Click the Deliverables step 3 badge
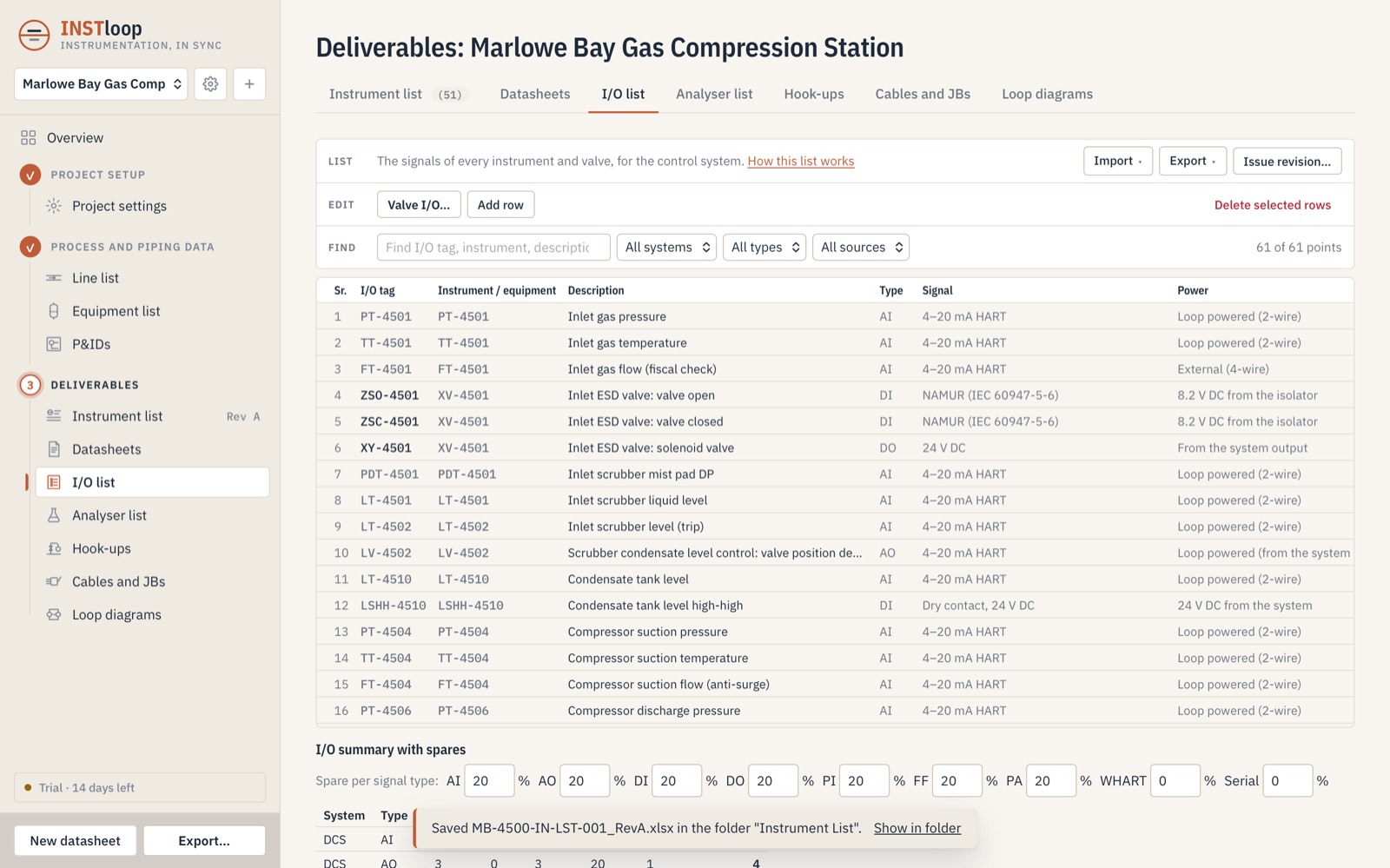Viewport: 1390px width, 868px height. 30,385
